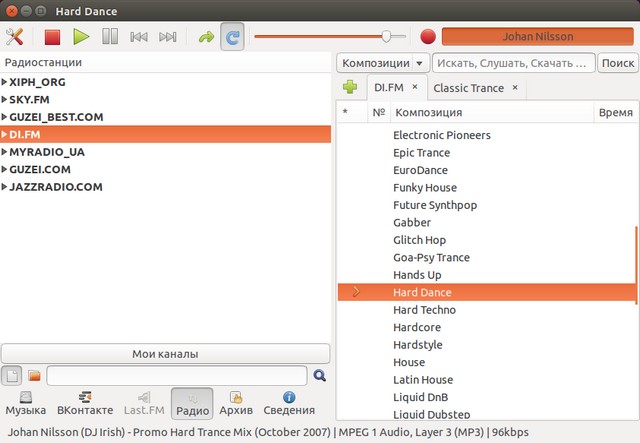The height and width of the screenshot is (443, 640).
Task: Pause playback using the pause button
Action: pyautogui.click(x=110, y=37)
